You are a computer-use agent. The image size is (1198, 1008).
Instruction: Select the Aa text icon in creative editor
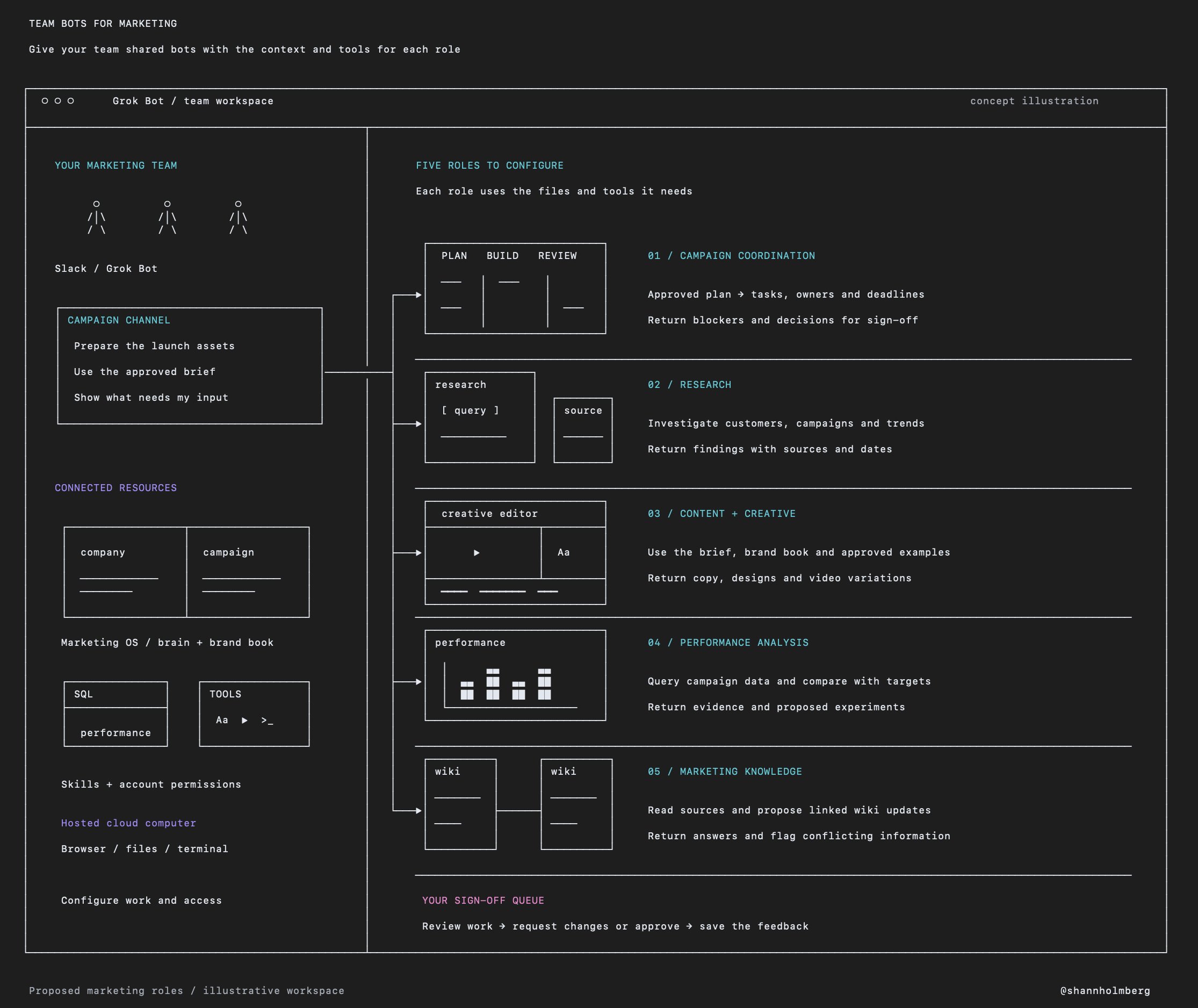pos(564,552)
